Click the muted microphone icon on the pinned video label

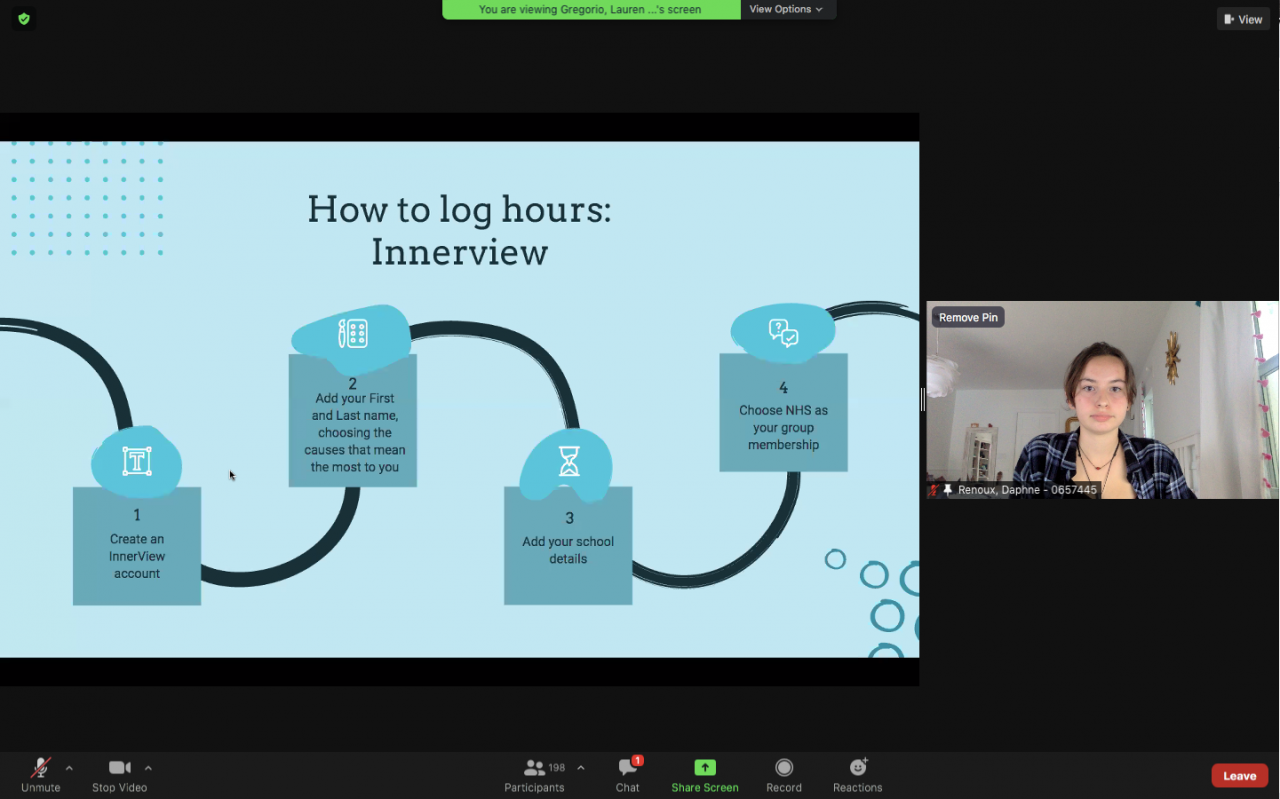point(934,490)
